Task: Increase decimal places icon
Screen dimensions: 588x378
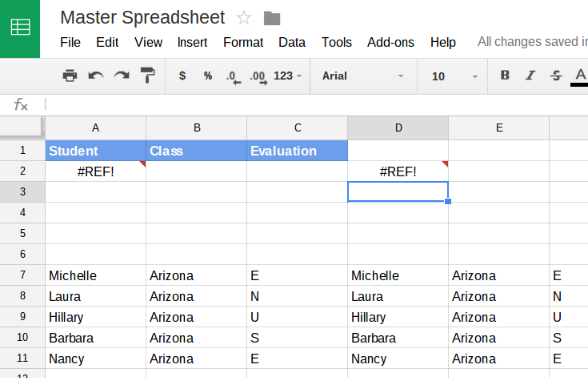Action: pos(259,77)
